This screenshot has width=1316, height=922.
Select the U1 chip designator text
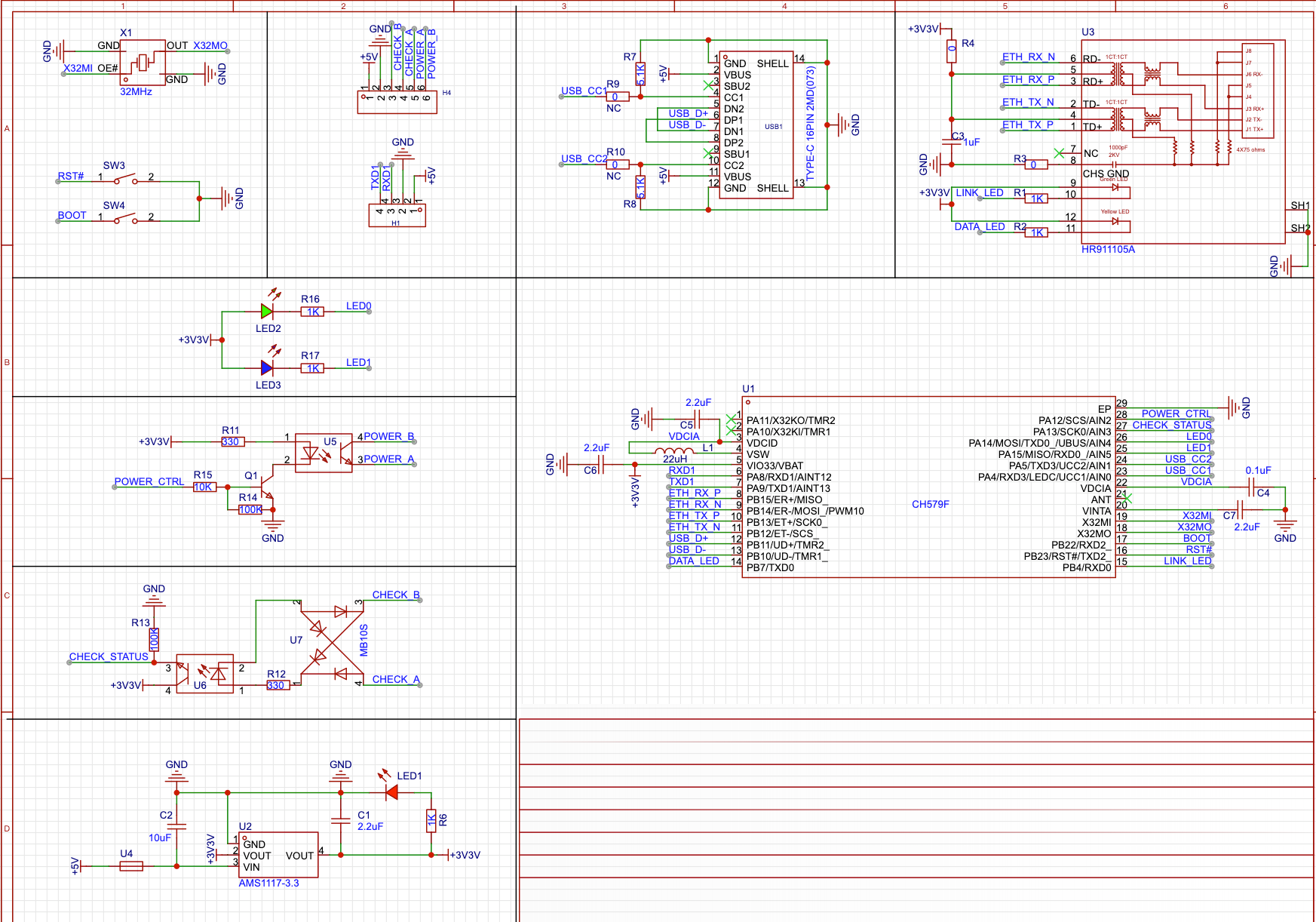748,389
